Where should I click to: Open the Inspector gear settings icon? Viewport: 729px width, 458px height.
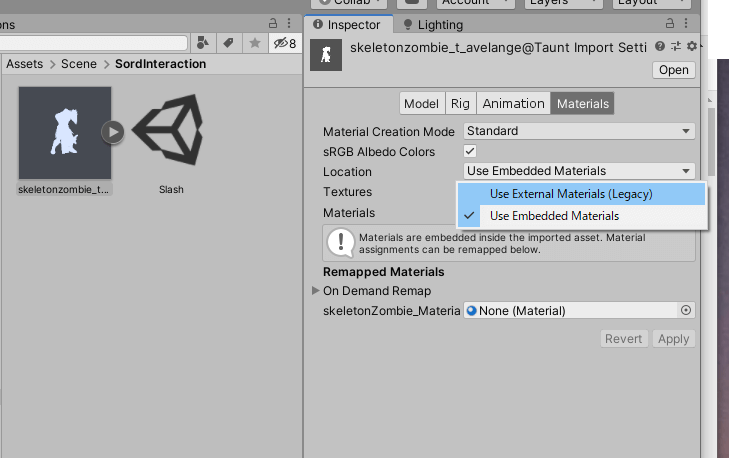tap(692, 46)
